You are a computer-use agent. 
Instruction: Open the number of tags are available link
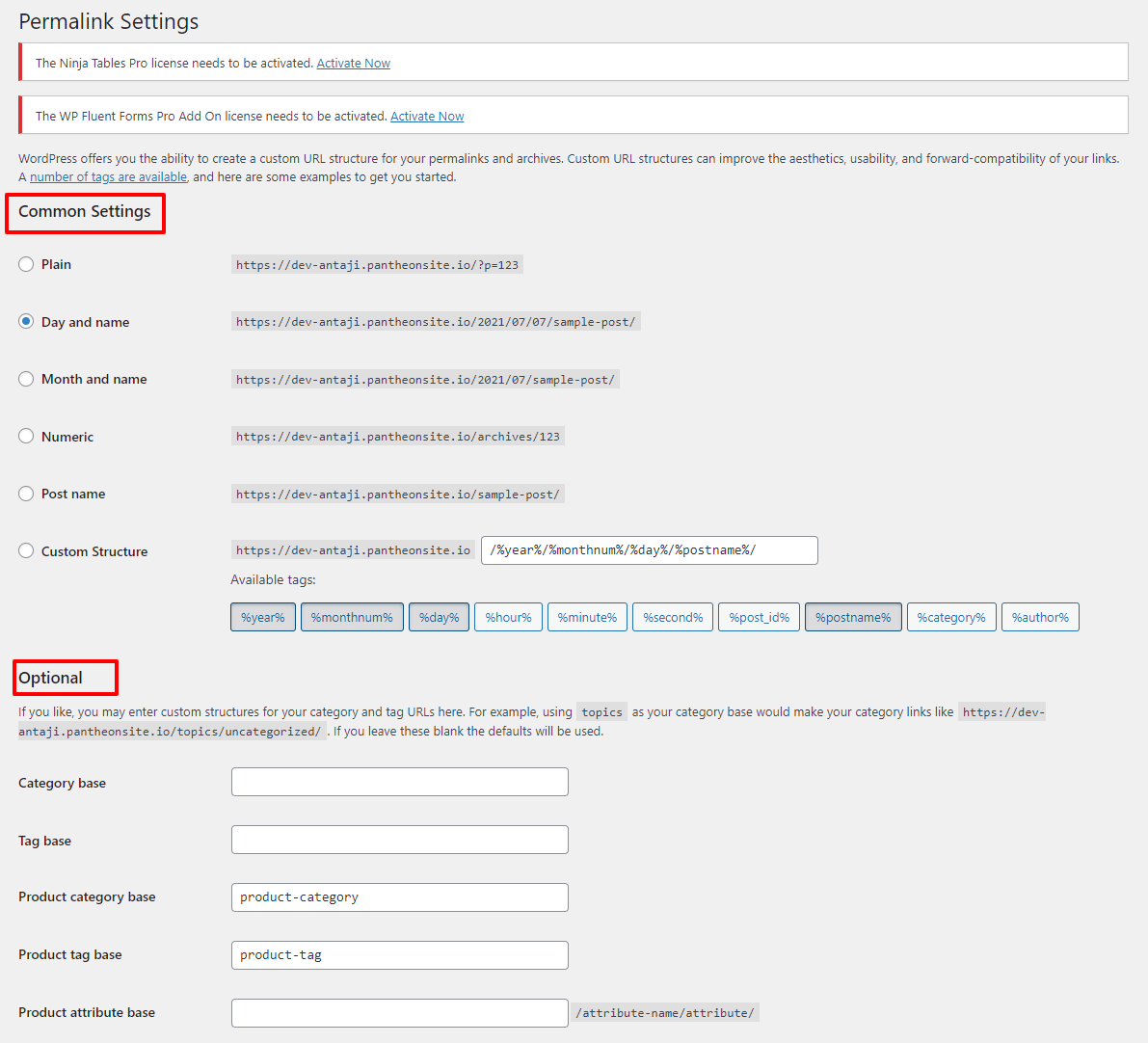click(108, 176)
